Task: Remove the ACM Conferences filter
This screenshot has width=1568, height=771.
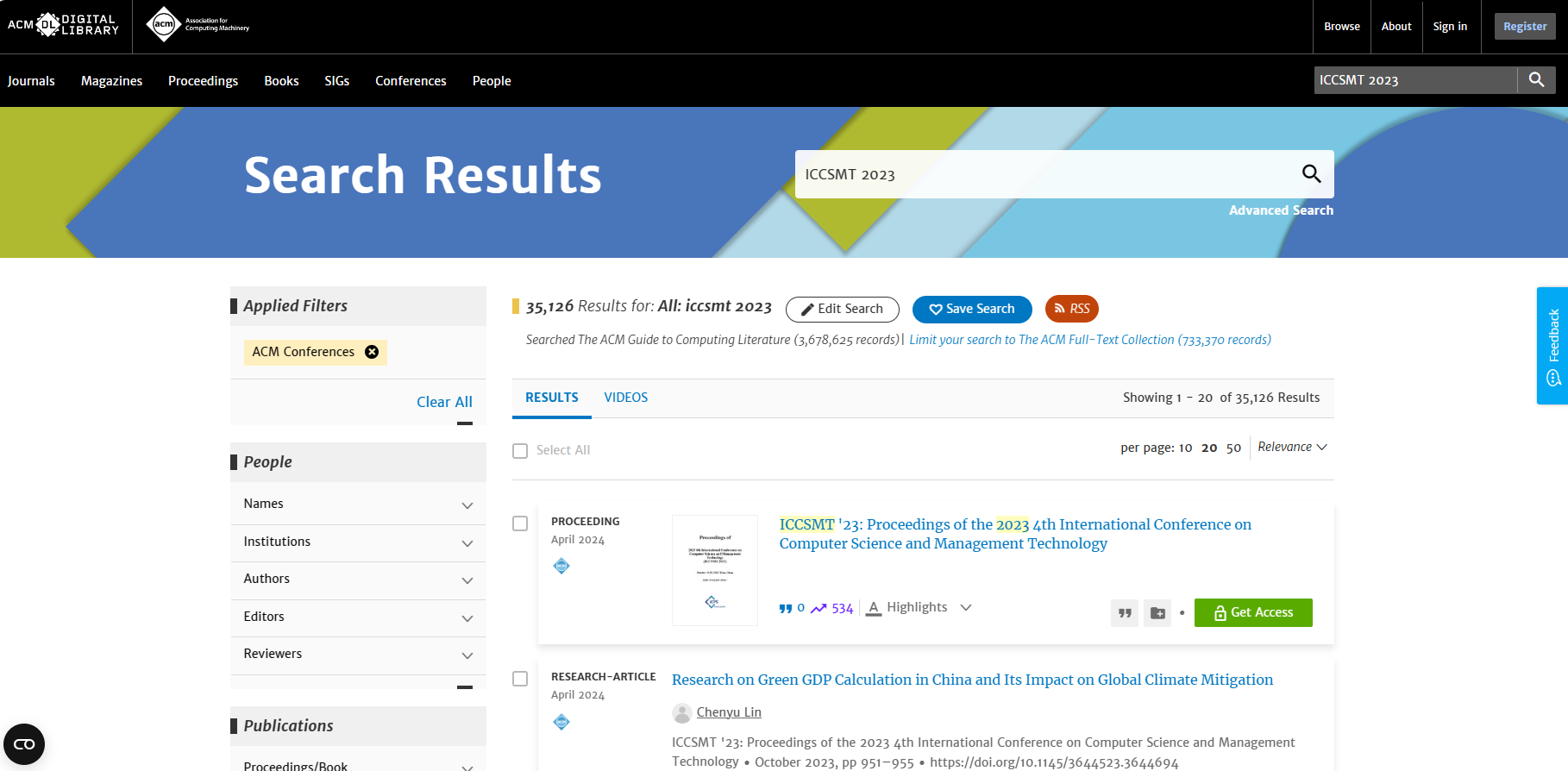Action: tap(372, 352)
